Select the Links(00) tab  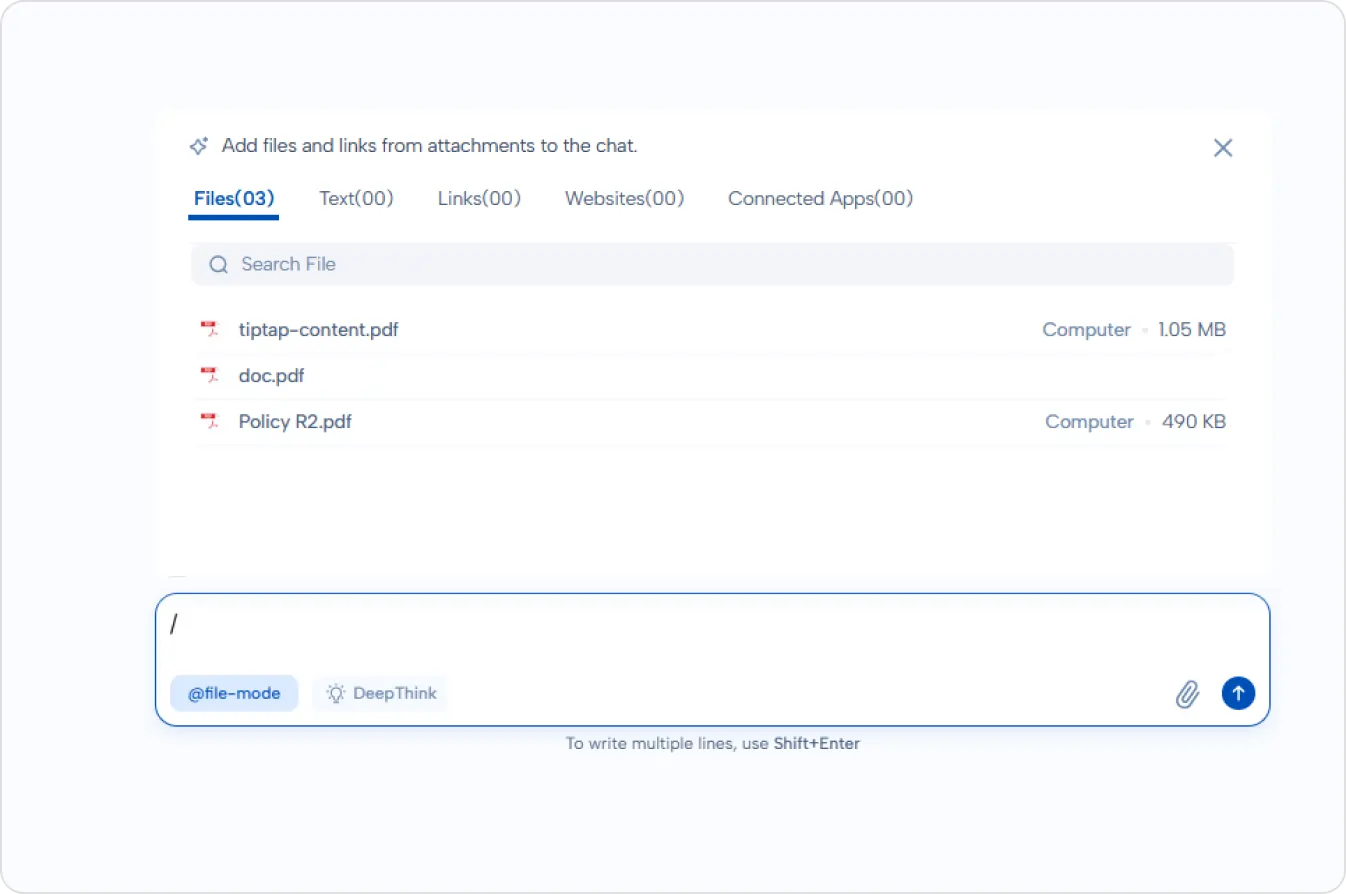point(478,198)
